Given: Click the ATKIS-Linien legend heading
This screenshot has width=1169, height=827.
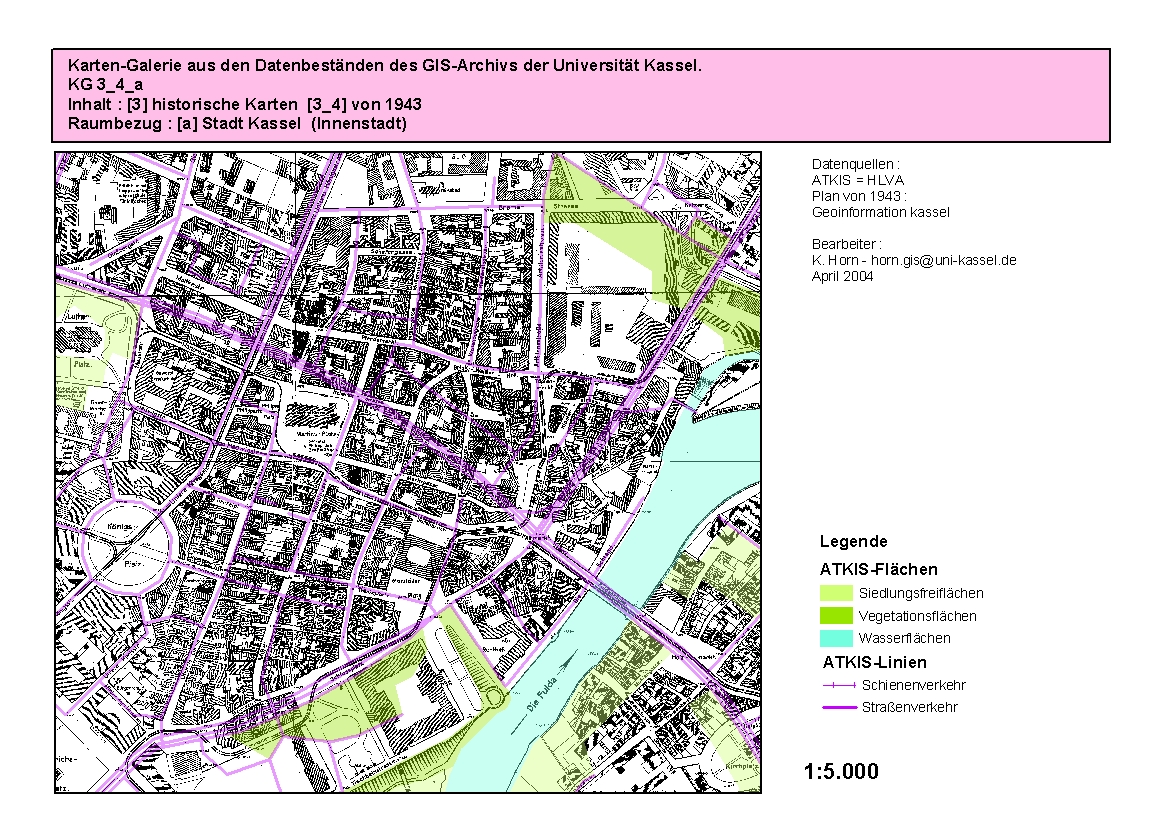Looking at the screenshot, I should point(874,662).
